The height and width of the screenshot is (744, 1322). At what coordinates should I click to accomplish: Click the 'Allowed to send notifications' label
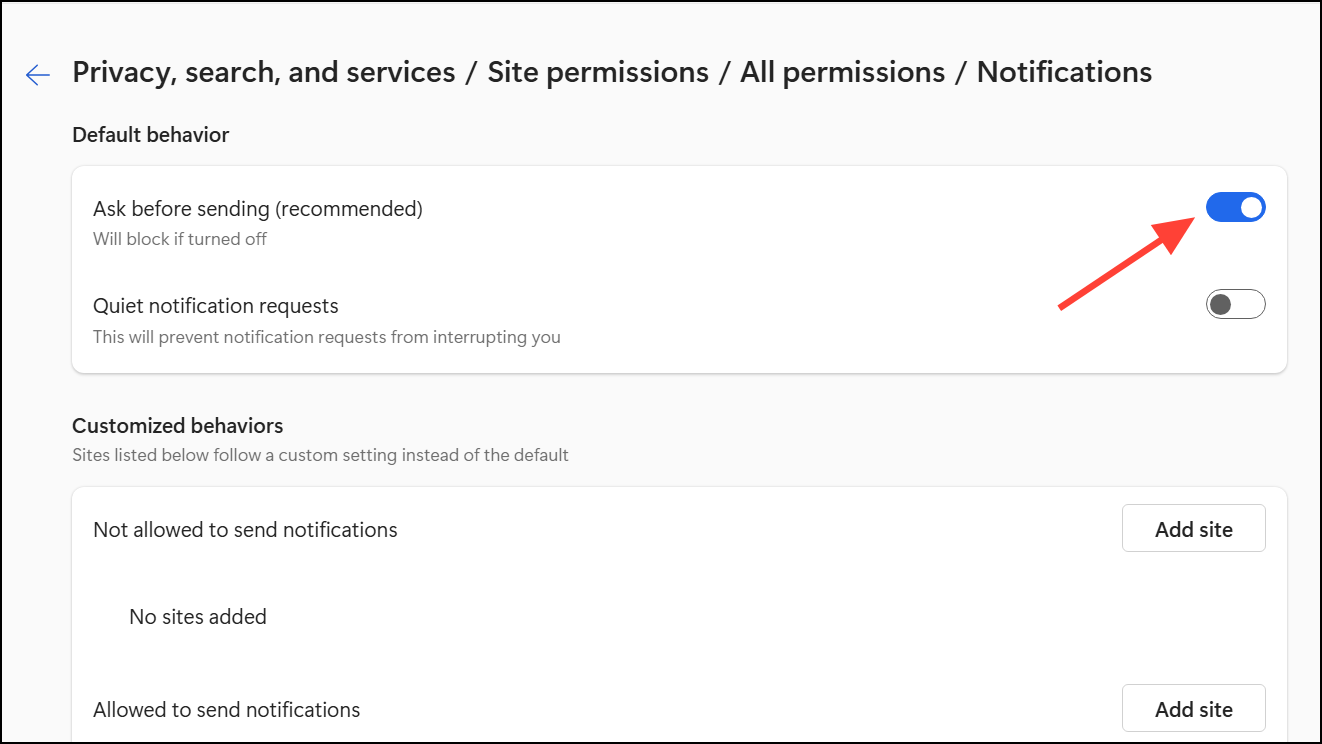coord(227,710)
